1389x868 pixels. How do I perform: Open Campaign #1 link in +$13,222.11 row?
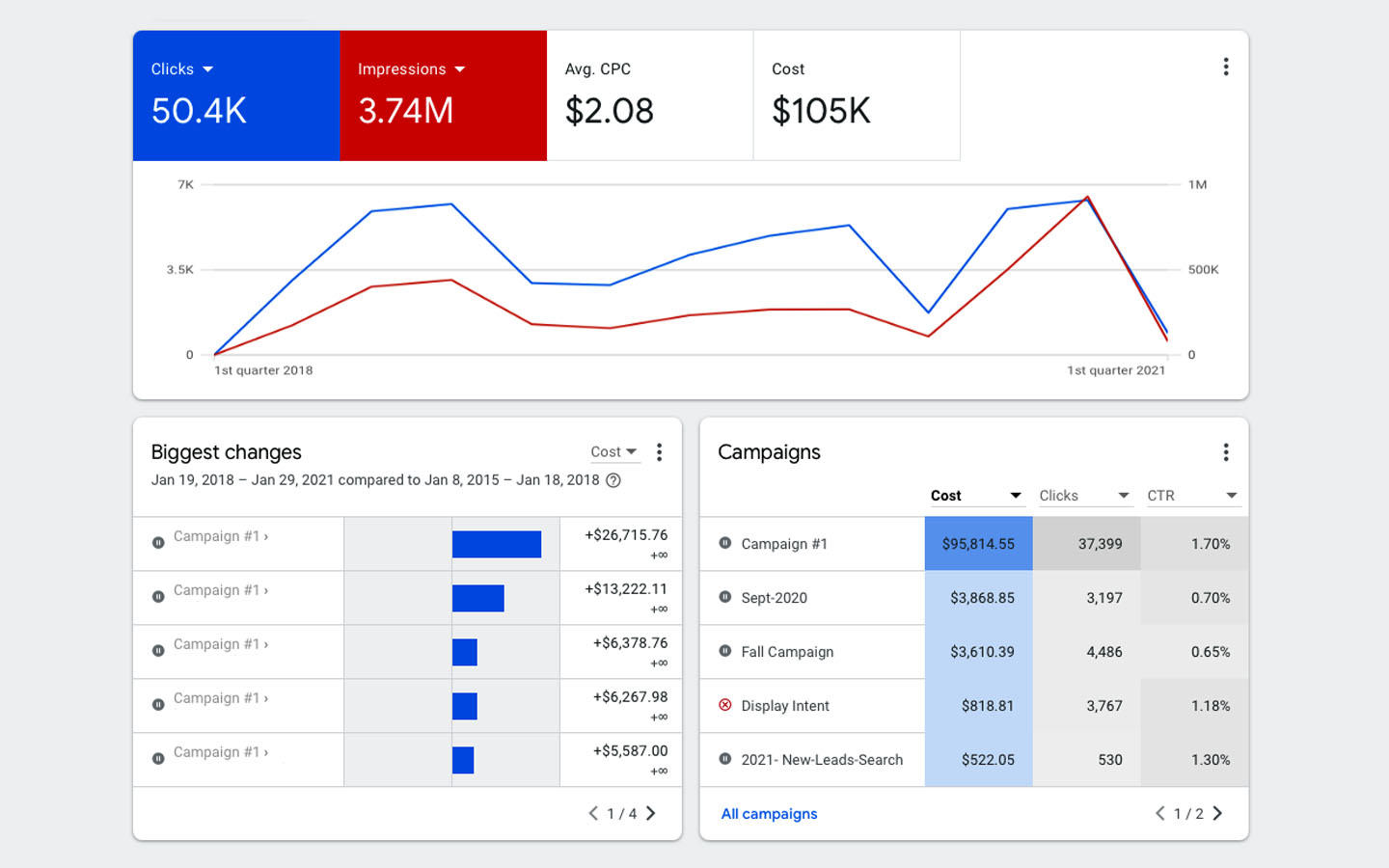click(x=220, y=590)
